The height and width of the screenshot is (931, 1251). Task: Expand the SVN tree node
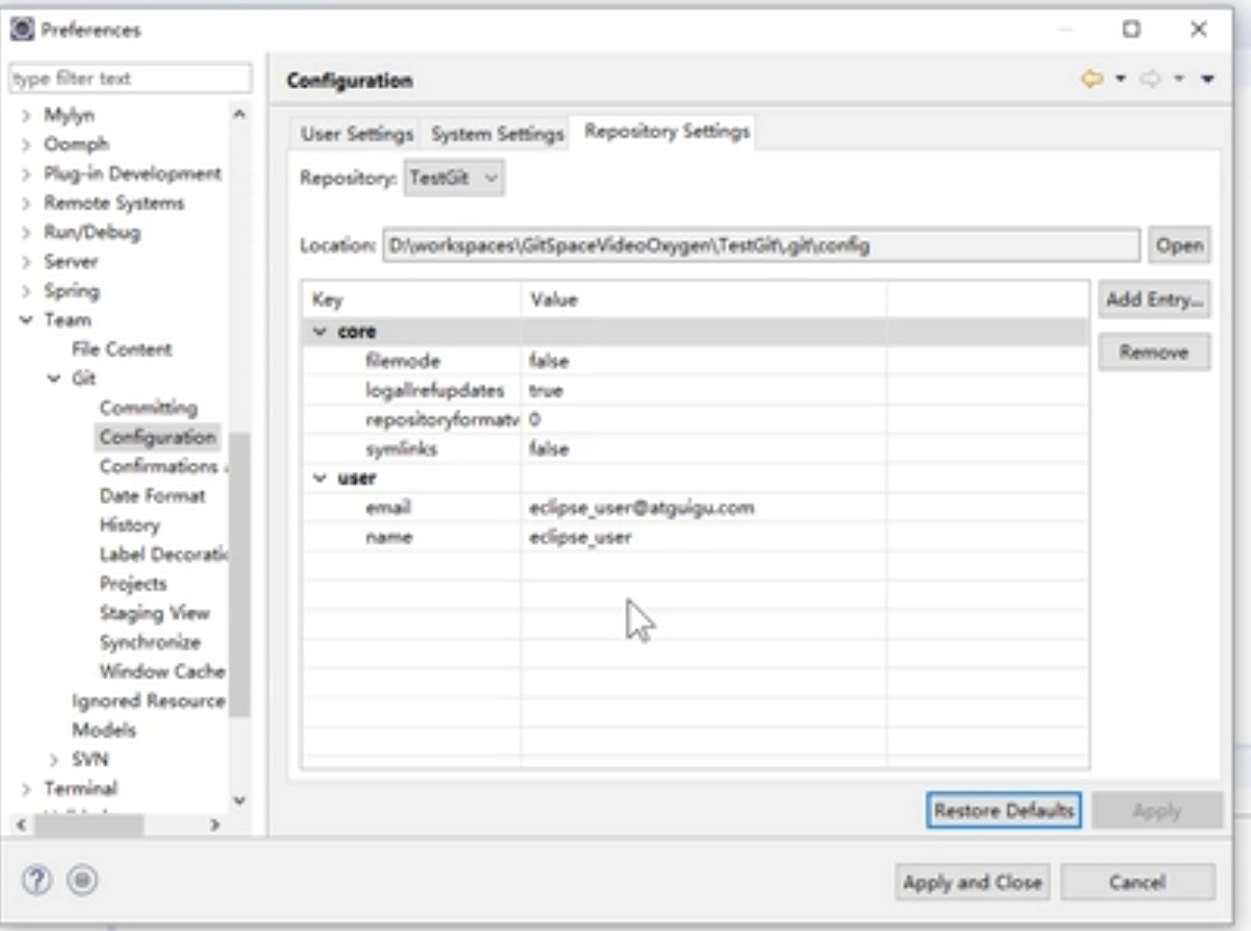pos(55,760)
